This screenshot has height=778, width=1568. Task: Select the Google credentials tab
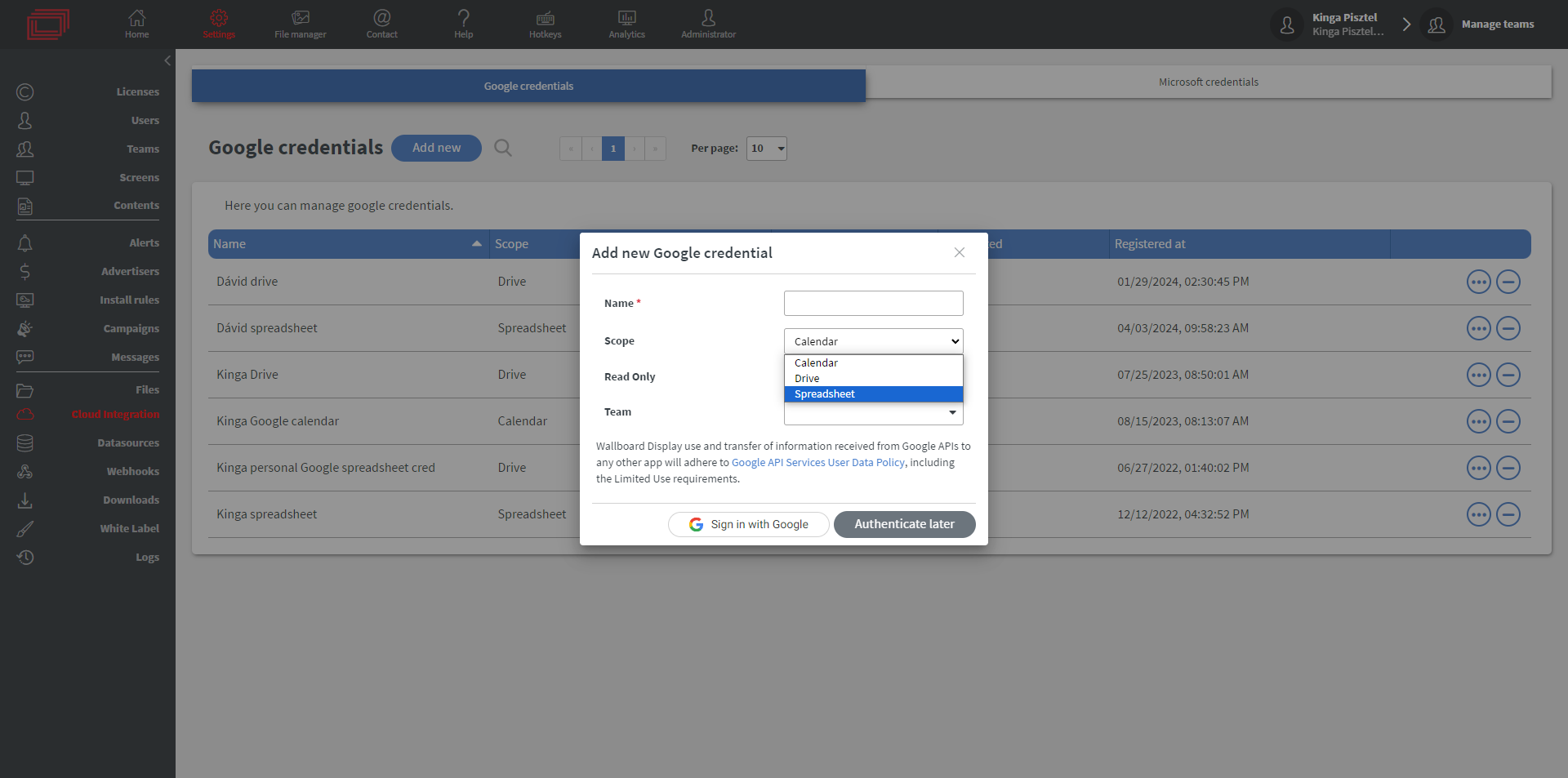pos(528,86)
